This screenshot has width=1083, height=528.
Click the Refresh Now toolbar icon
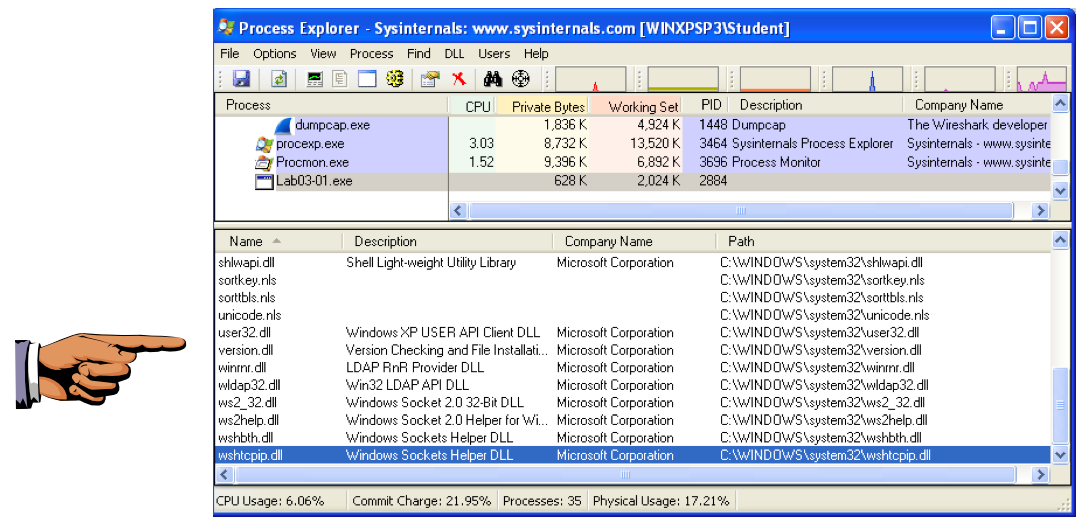tap(278, 79)
